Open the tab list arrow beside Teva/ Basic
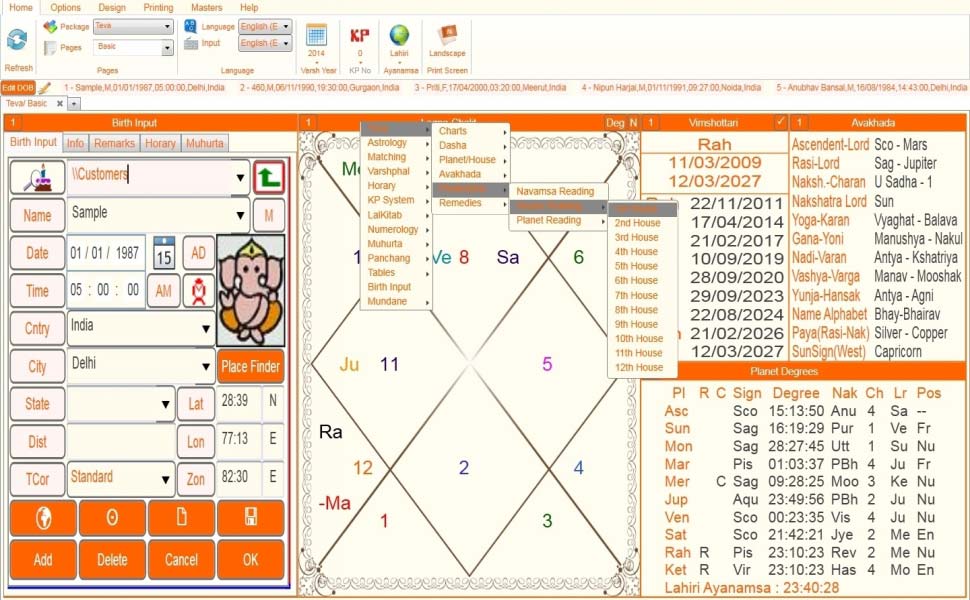 (x=74, y=104)
